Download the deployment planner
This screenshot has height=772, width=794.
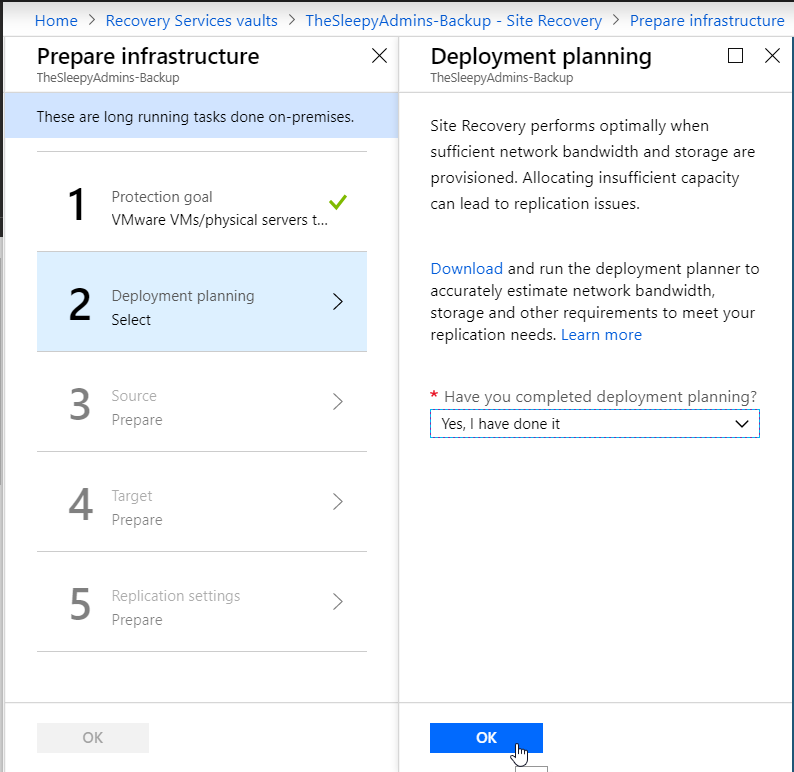tap(466, 268)
